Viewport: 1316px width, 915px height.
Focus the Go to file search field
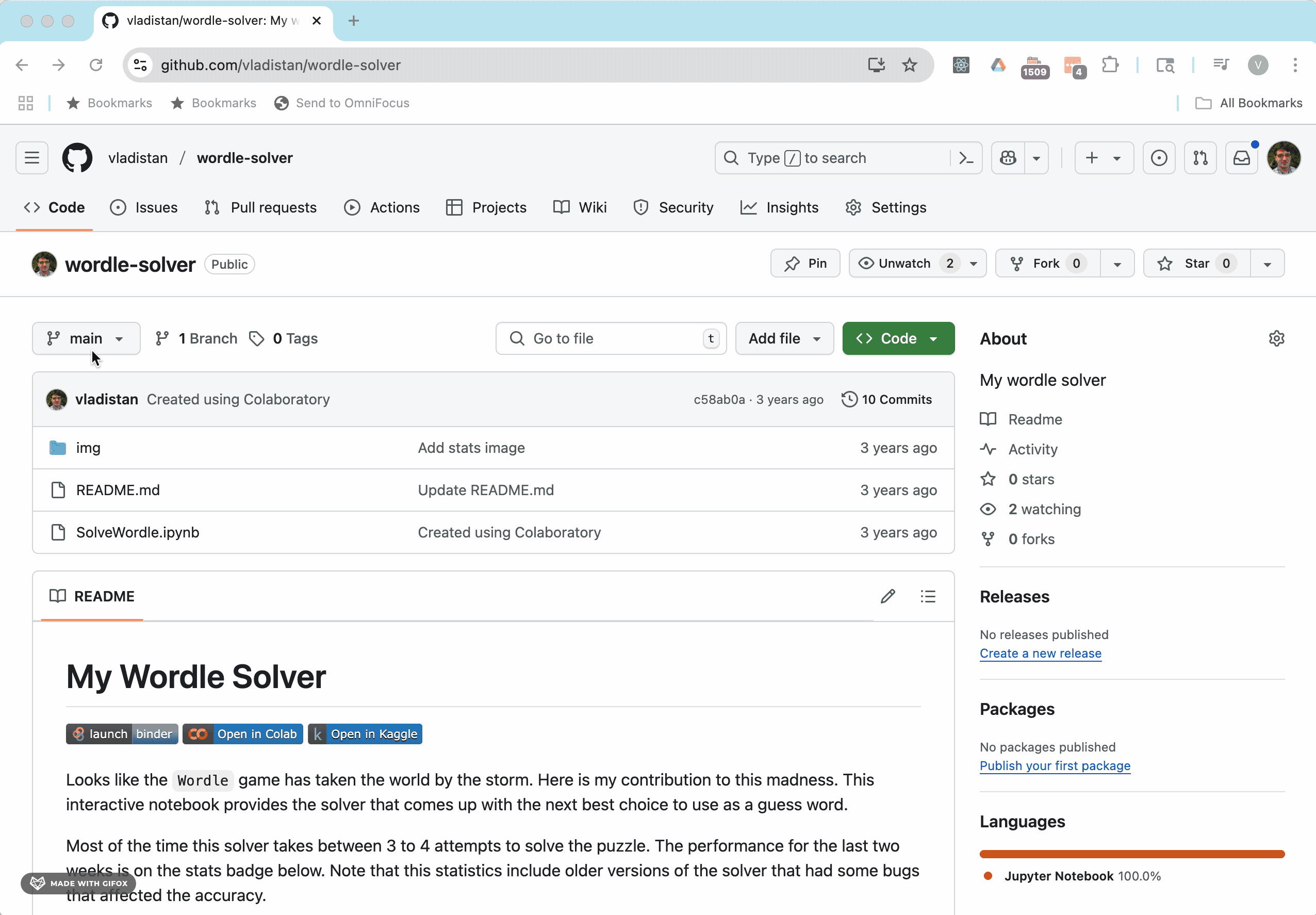click(611, 338)
